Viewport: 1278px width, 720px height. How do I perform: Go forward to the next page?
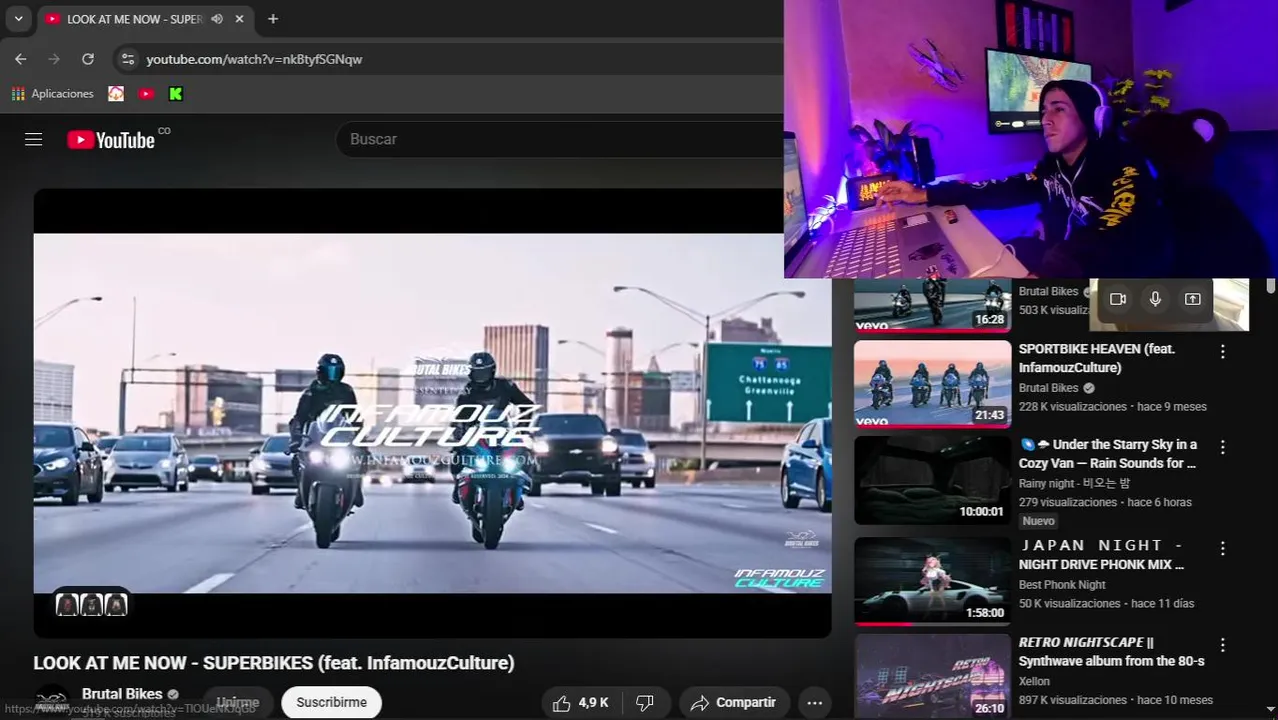tap(54, 59)
